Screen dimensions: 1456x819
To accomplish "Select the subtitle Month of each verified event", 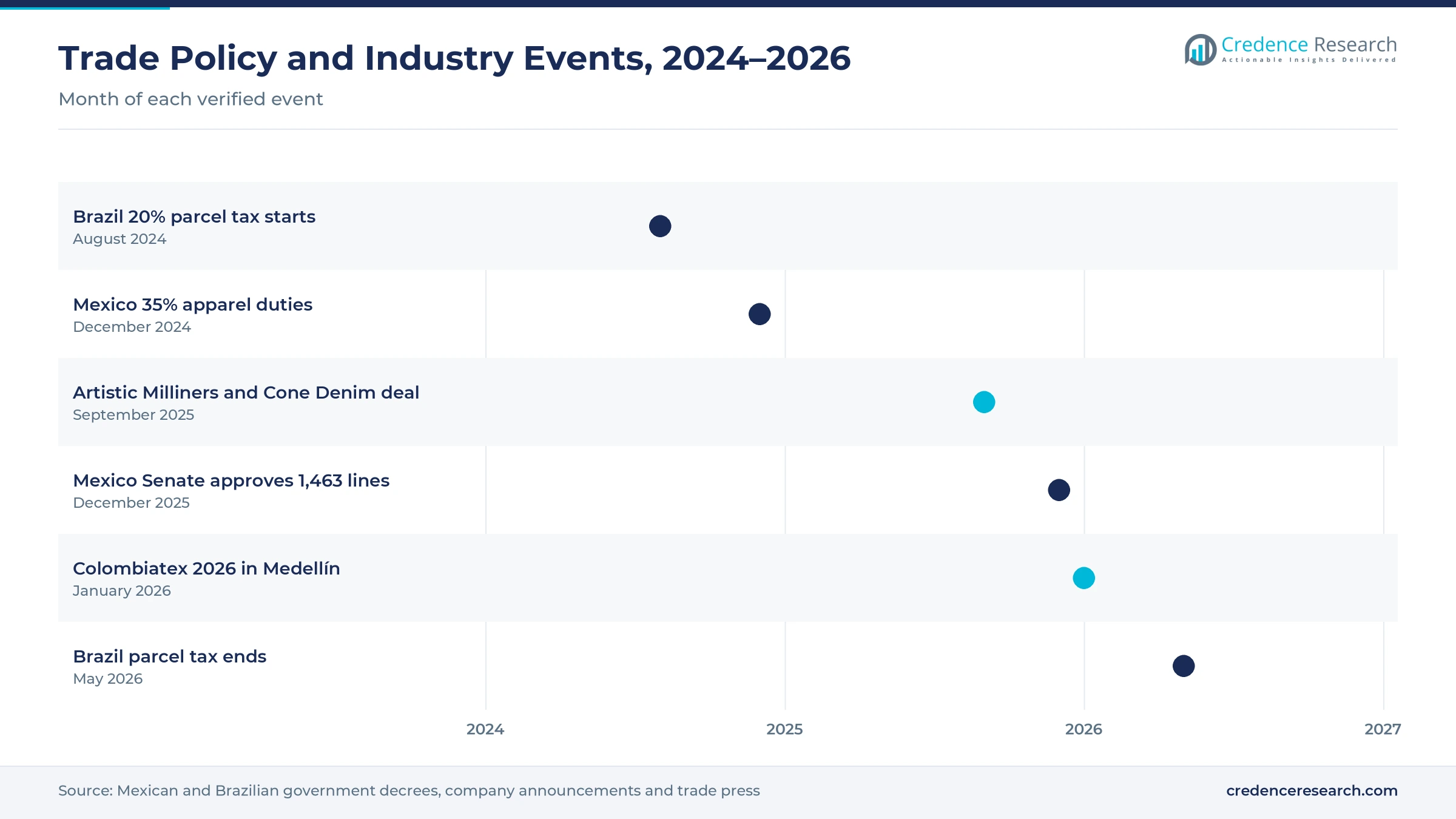I will click(190, 99).
